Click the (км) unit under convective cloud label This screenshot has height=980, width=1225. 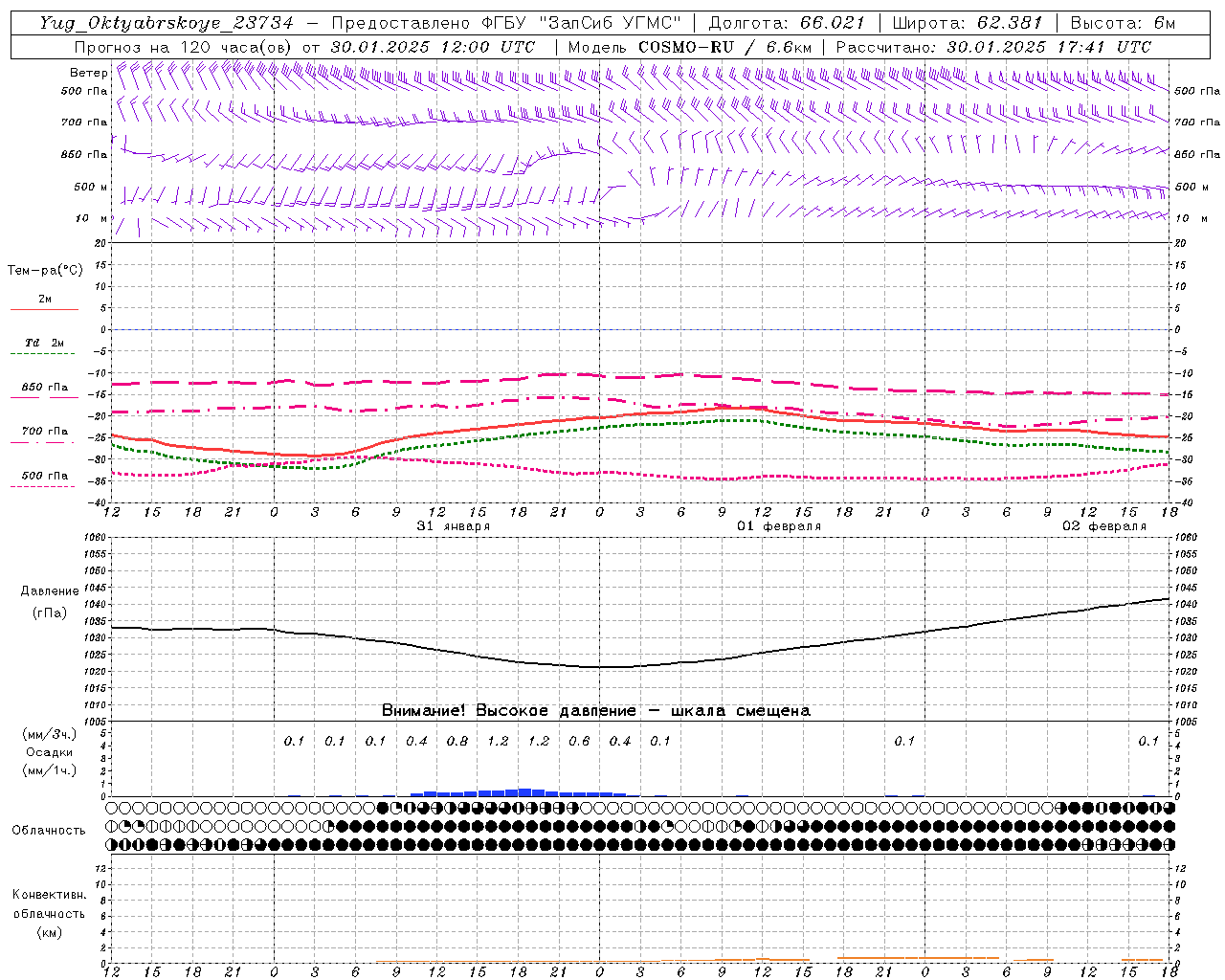coord(49,932)
